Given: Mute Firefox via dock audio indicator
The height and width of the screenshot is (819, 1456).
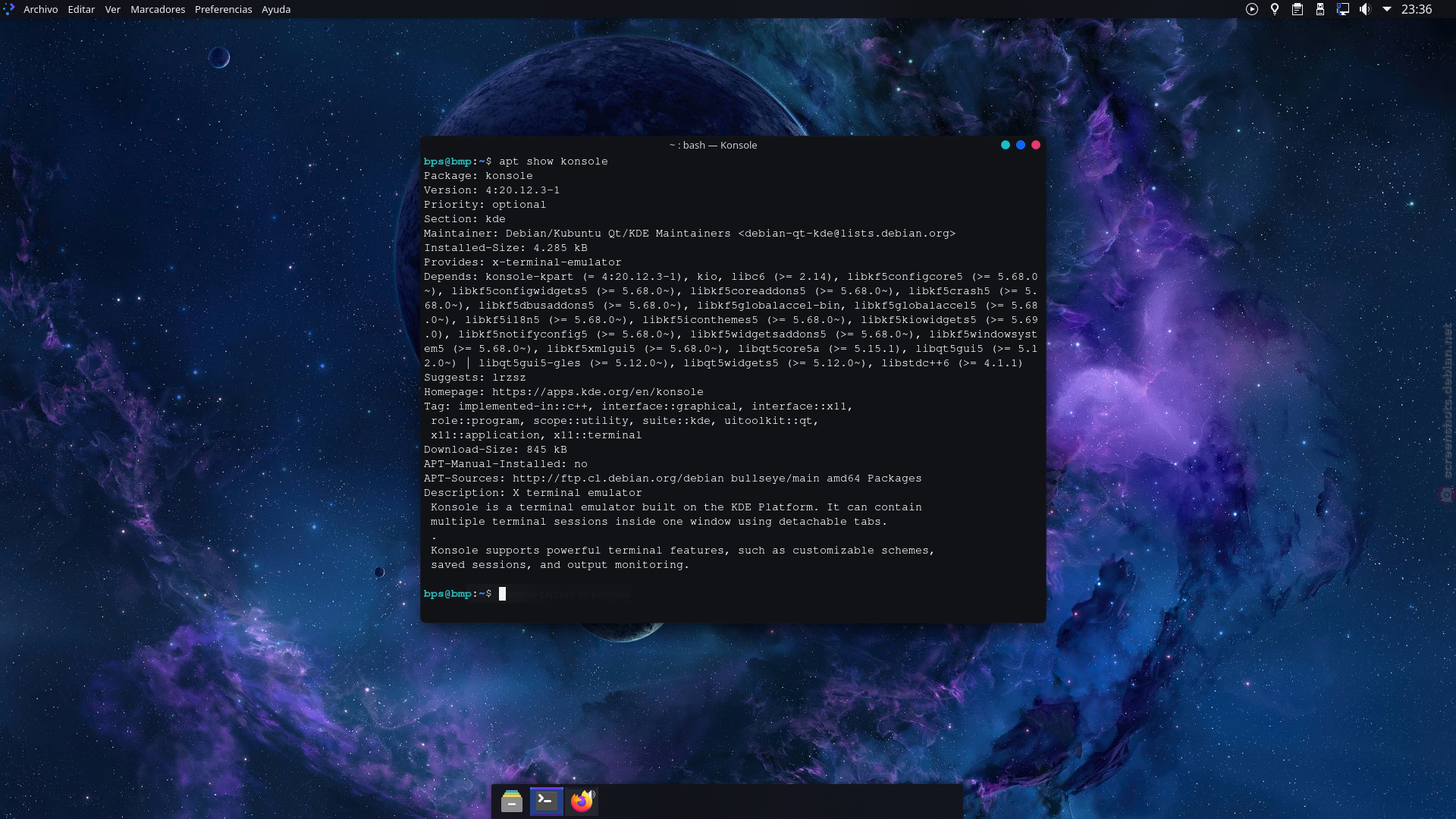Looking at the screenshot, I should pyautogui.click(x=591, y=794).
